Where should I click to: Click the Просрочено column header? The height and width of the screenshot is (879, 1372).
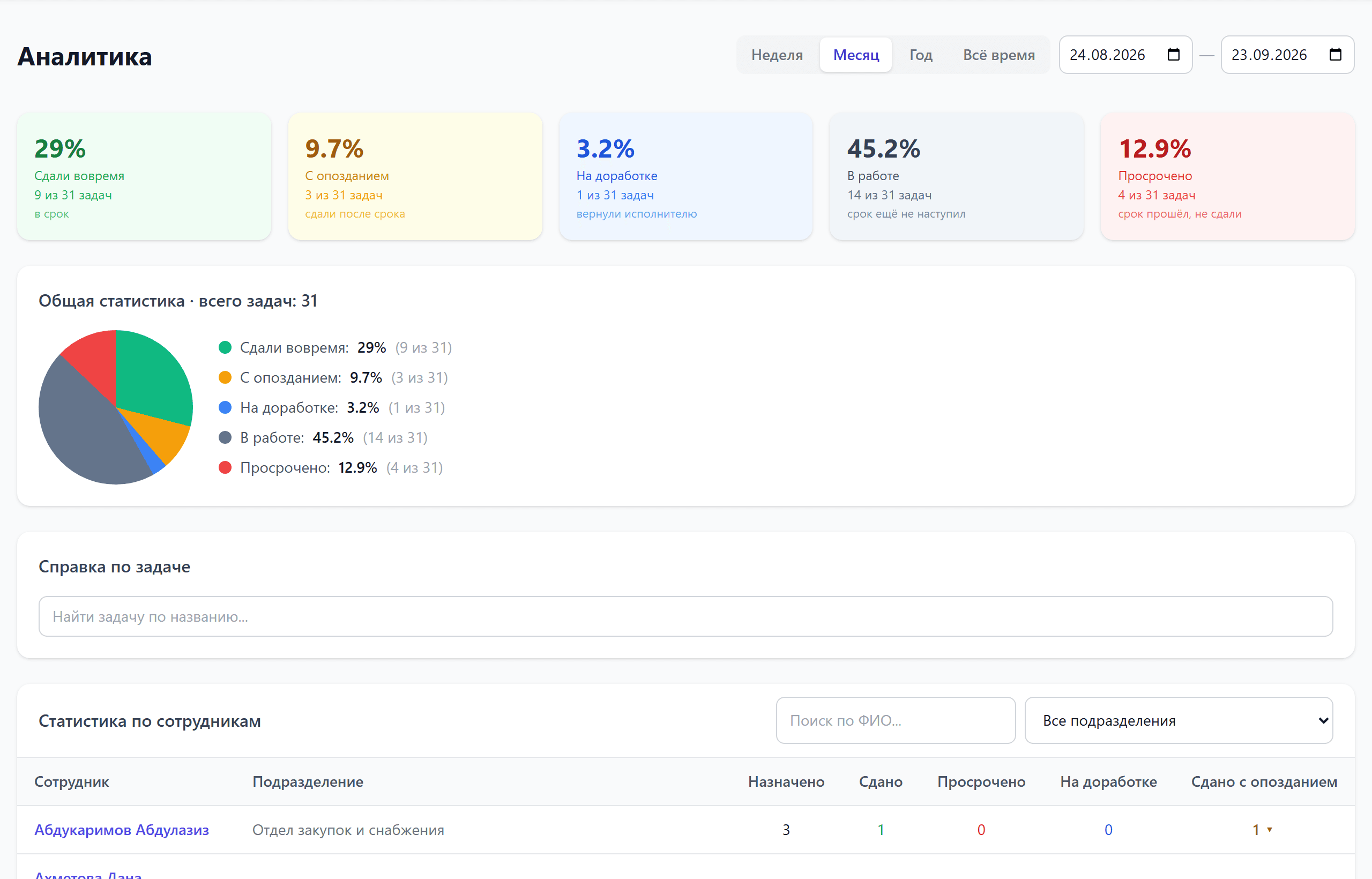pyautogui.click(x=981, y=781)
